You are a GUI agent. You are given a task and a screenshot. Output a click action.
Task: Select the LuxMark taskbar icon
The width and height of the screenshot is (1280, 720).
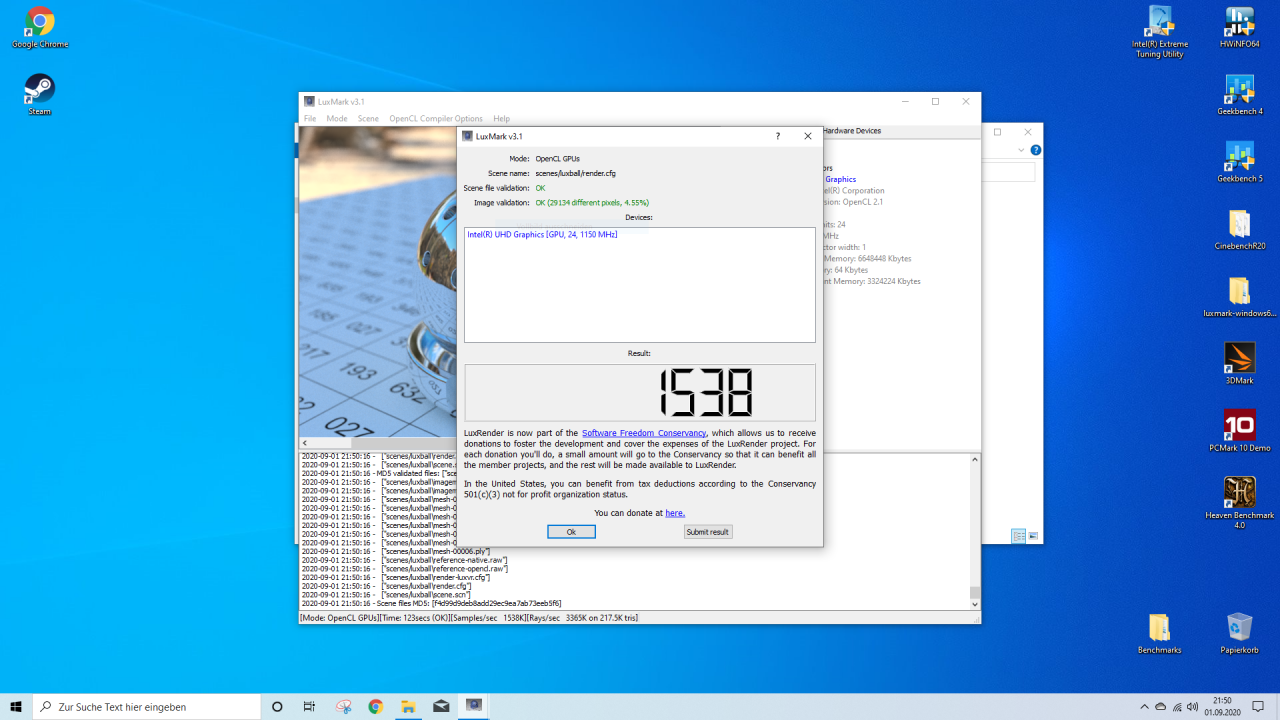[474, 706]
